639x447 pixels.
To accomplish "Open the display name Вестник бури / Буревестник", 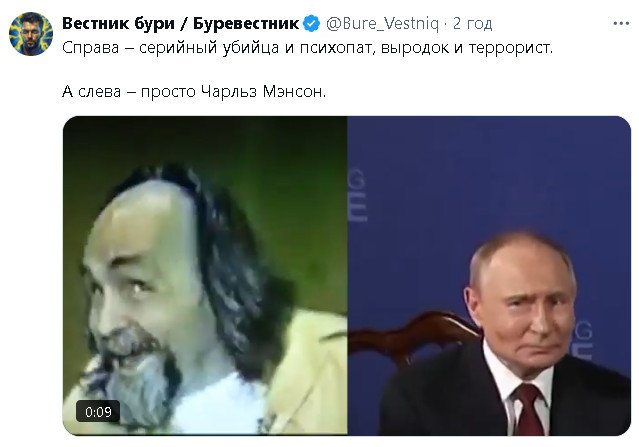I will click(181, 24).
